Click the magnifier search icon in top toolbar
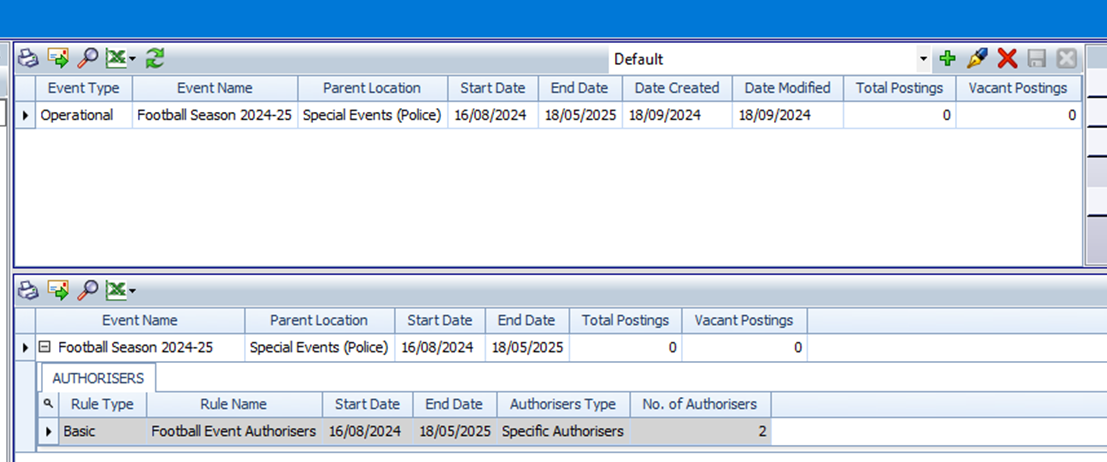The height and width of the screenshot is (462, 1107). tap(88, 59)
